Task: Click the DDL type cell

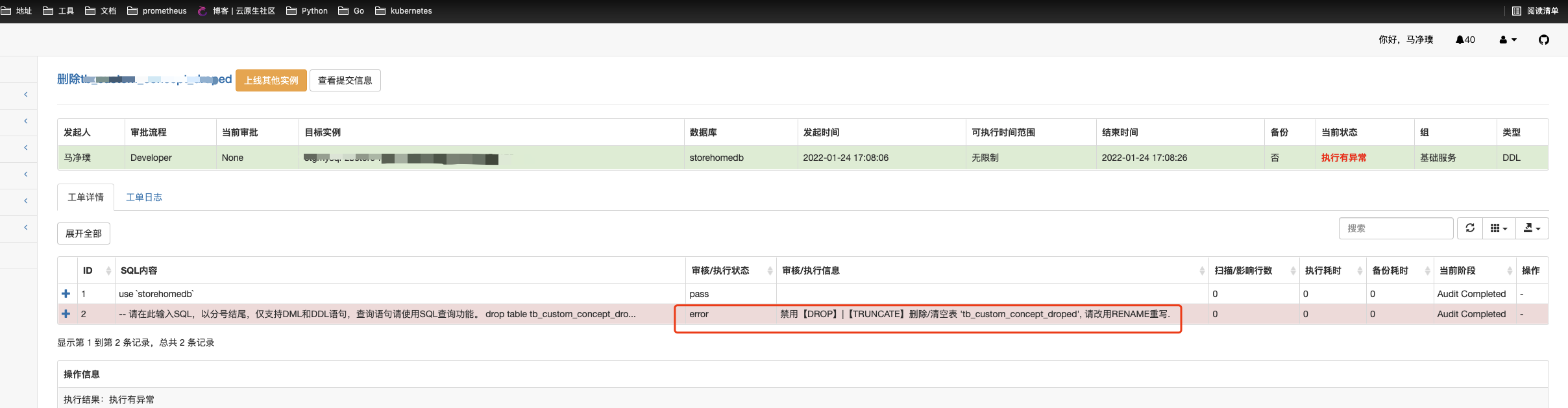Action: click(1523, 158)
